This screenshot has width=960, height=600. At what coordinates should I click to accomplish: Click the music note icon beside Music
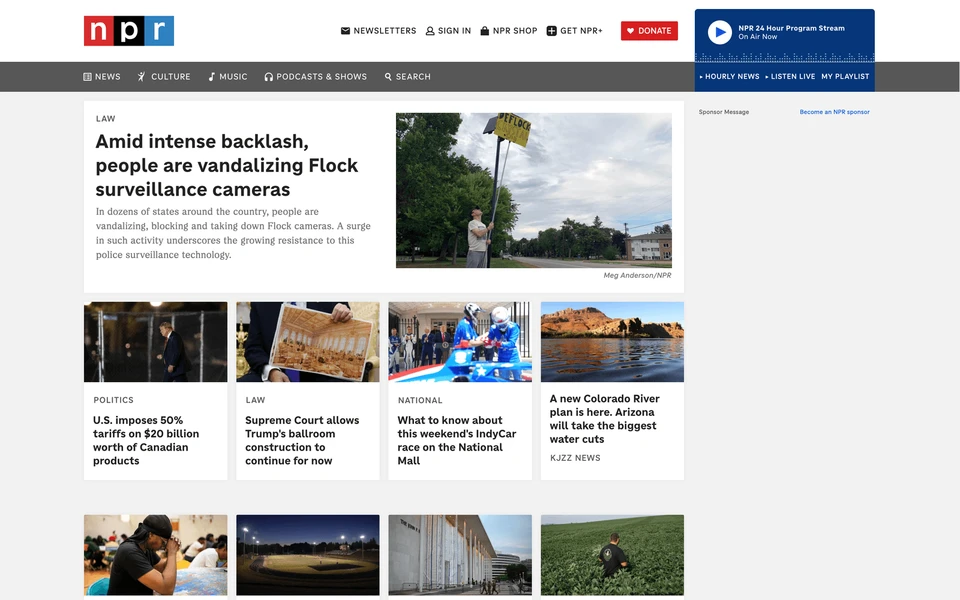point(211,77)
